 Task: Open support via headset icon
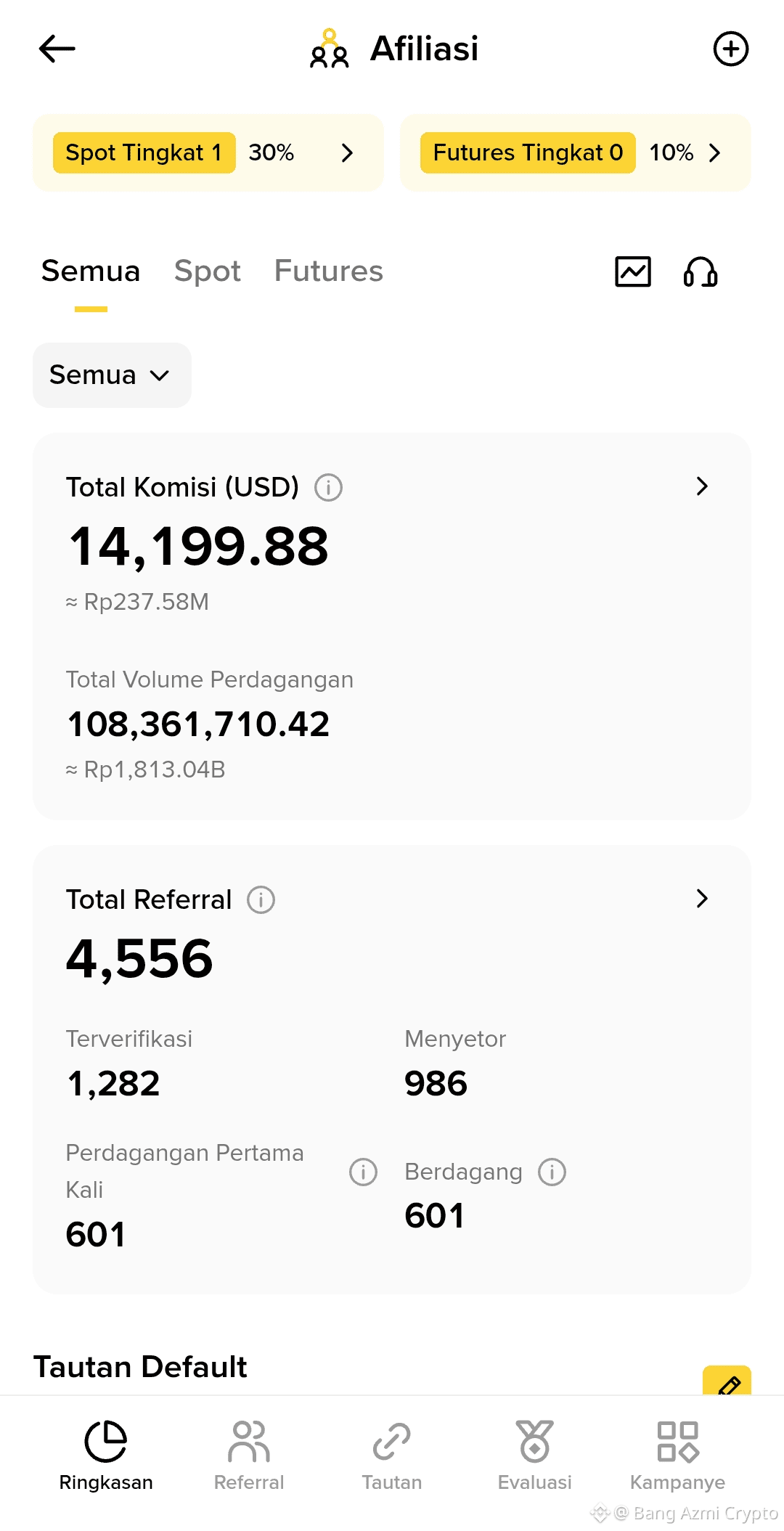[701, 272]
